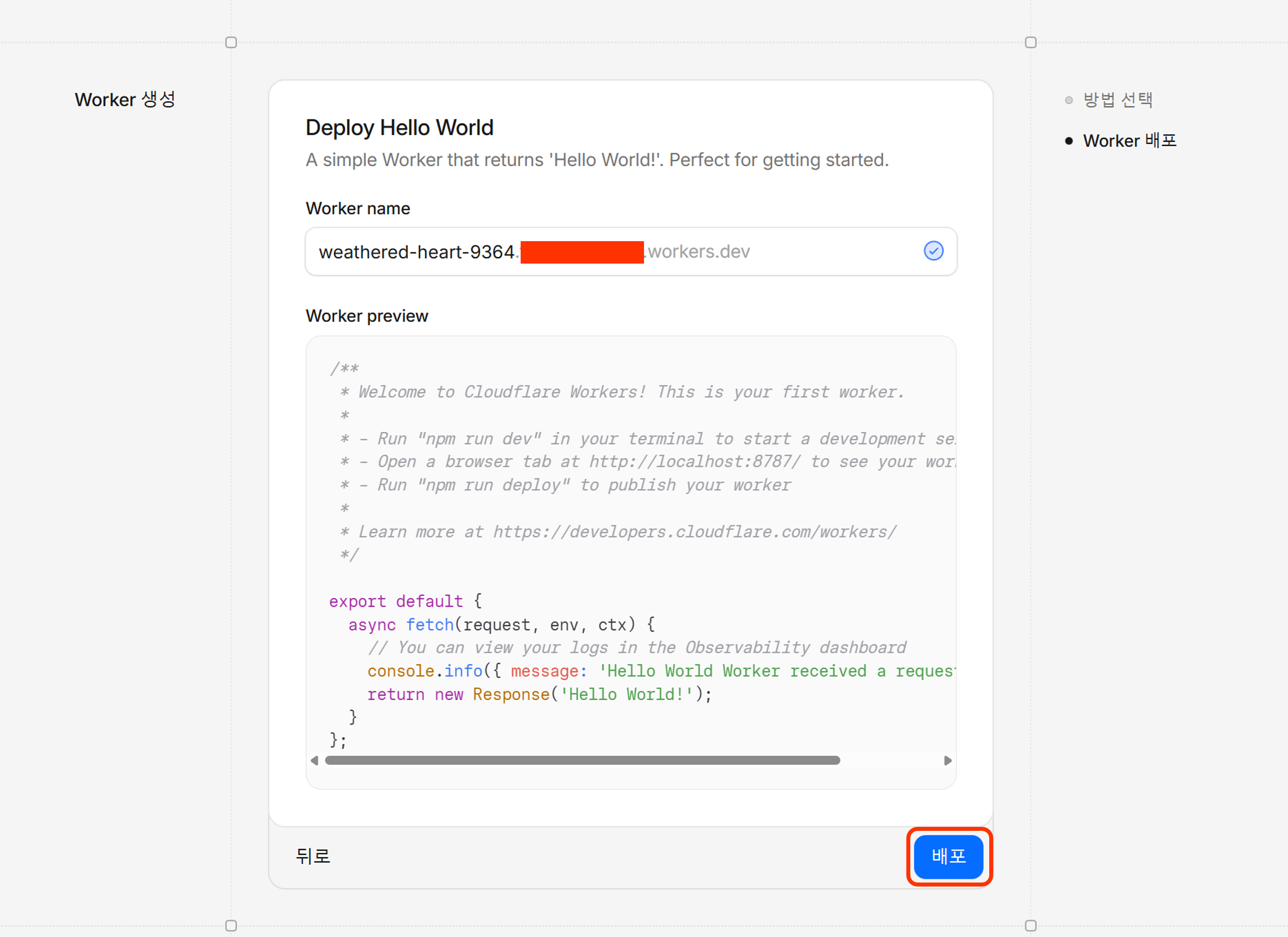The image size is (1288, 937).
Task: Click the .workers.dev suffix text
Action: (698, 252)
